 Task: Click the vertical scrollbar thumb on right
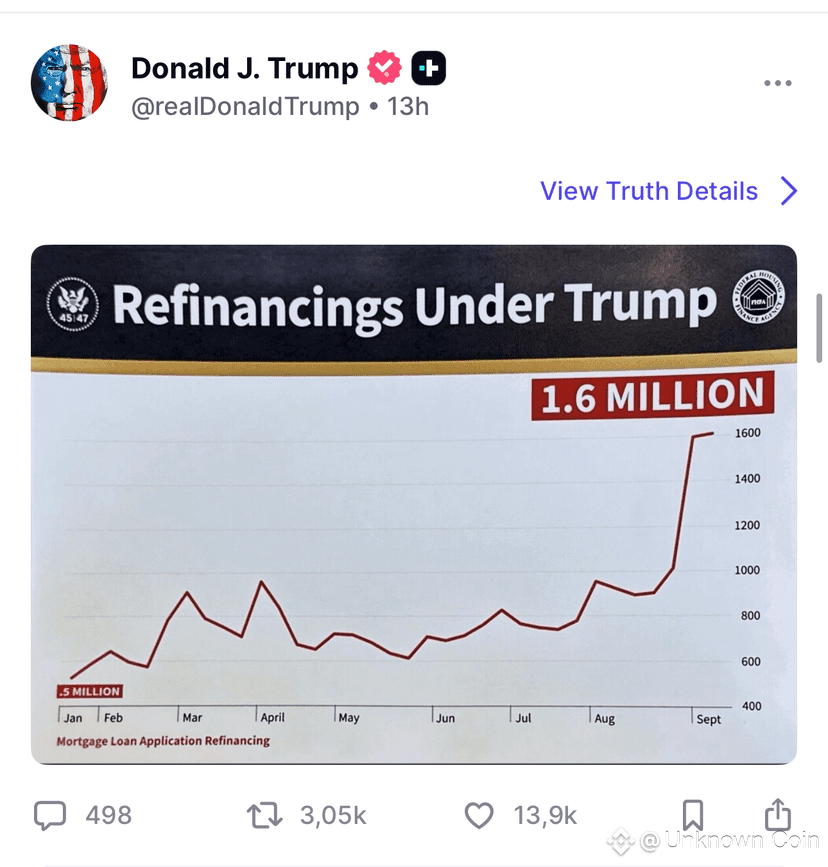click(819, 328)
